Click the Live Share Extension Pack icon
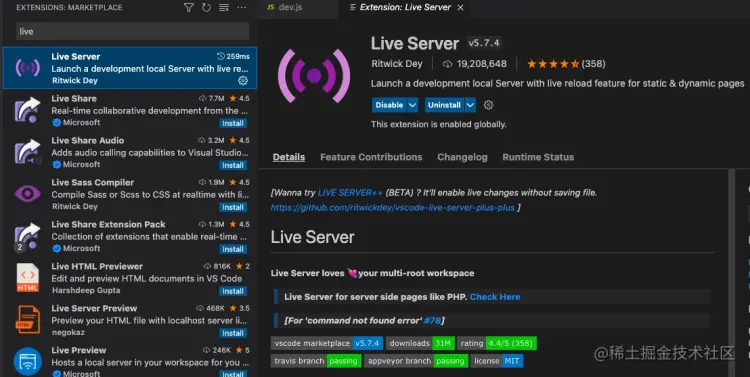Image resolution: width=750 pixels, height=377 pixels. 27,237
